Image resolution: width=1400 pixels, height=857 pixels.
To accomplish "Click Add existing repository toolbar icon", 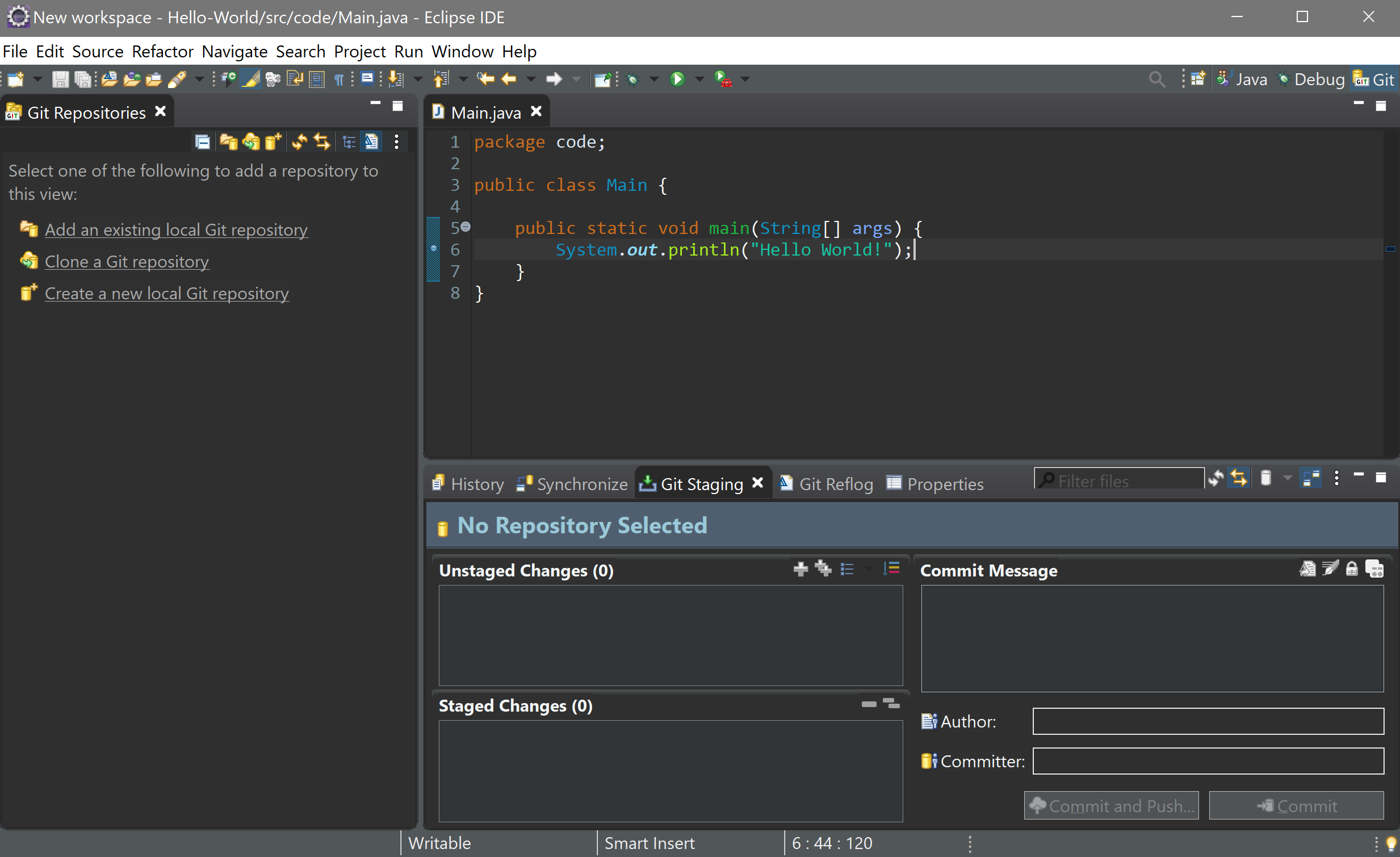I will 228,141.
